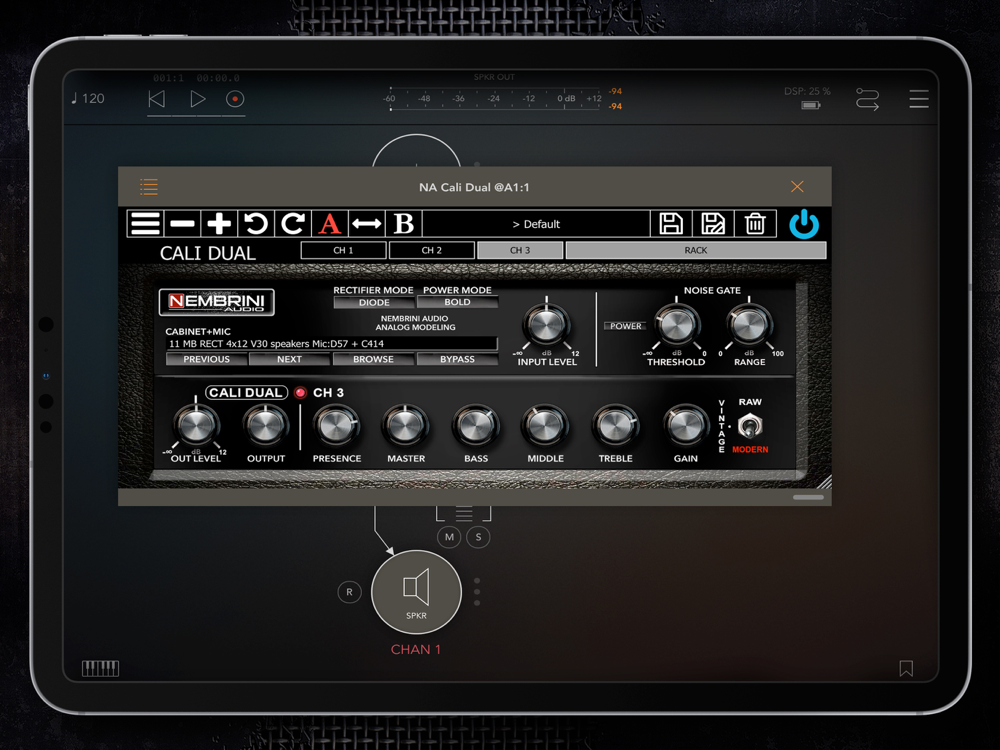Click the MASTER knob
Image resolution: width=1000 pixels, height=750 pixels.
tap(406, 426)
